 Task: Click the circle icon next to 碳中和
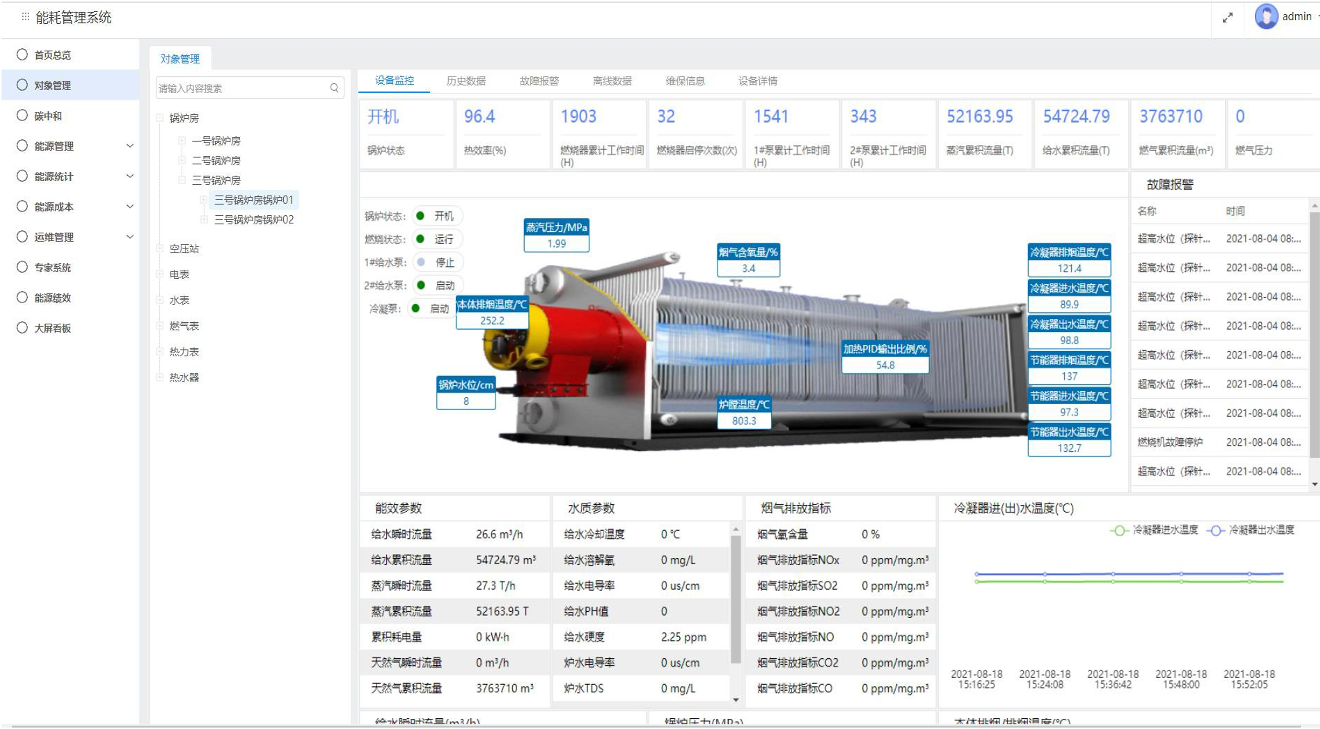(22, 116)
